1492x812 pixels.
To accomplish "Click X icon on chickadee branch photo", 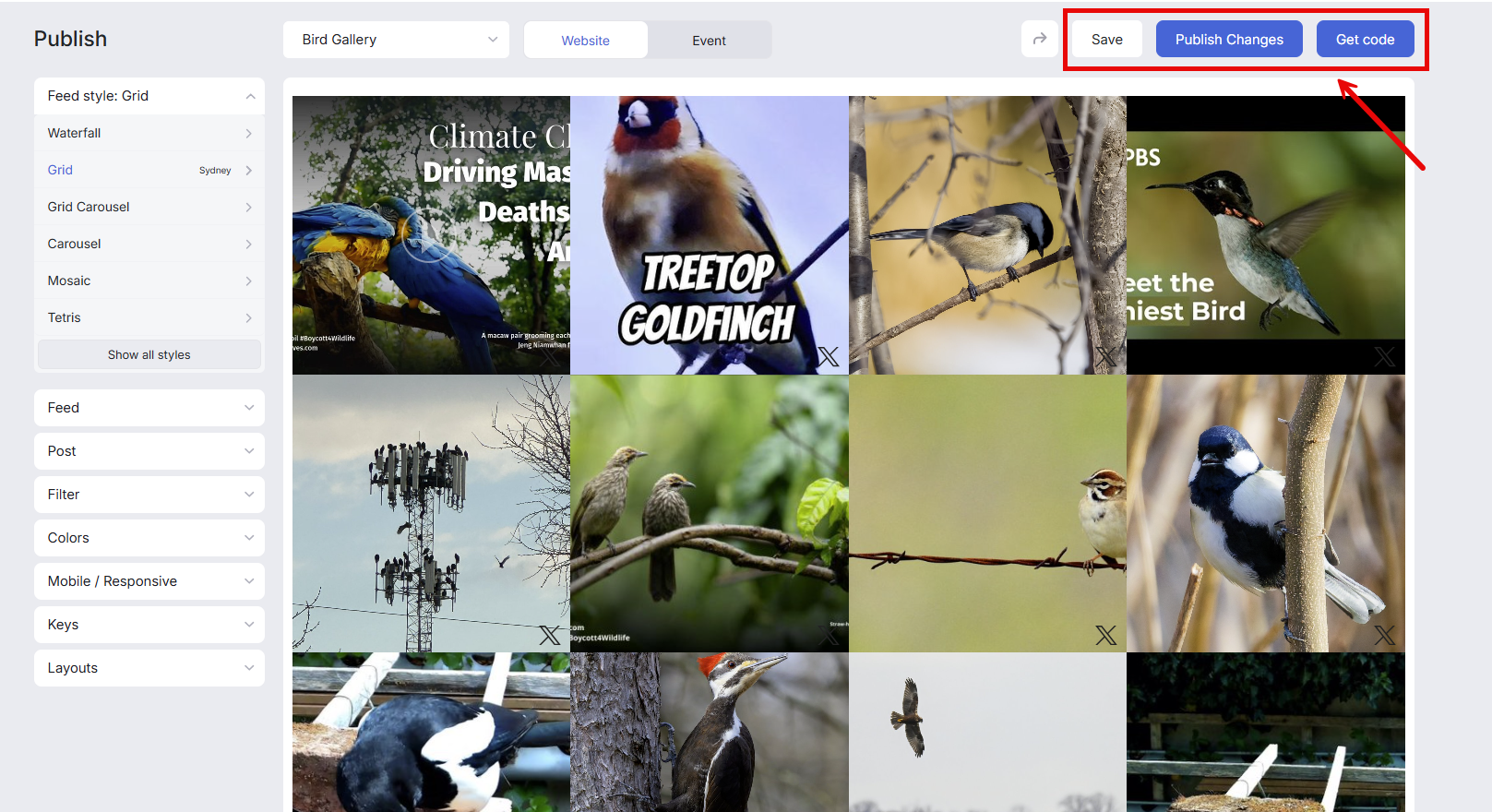I will (1106, 357).
